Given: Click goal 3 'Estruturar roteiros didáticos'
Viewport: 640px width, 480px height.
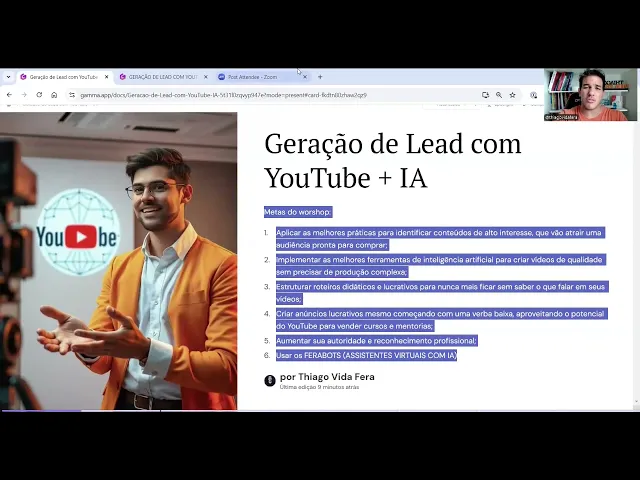Looking at the screenshot, I should coord(442,293).
